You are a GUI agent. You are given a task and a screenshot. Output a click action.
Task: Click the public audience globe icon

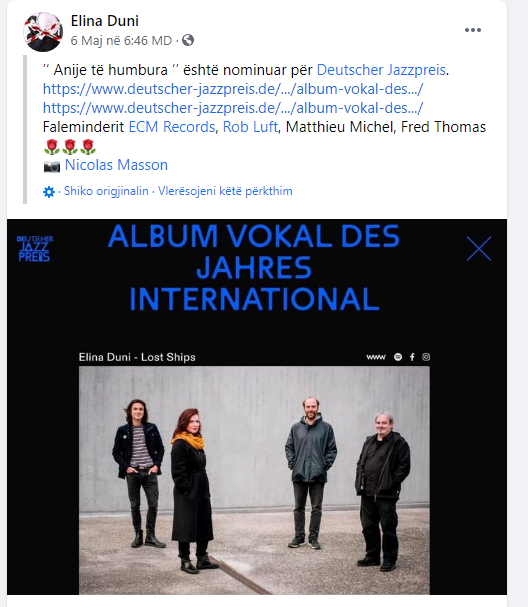pos(188,40)
